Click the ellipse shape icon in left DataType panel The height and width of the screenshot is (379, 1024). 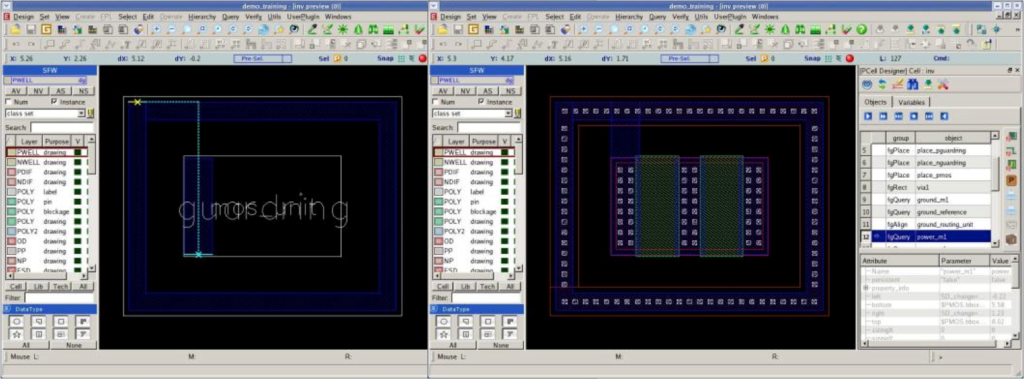click(18, 321)
